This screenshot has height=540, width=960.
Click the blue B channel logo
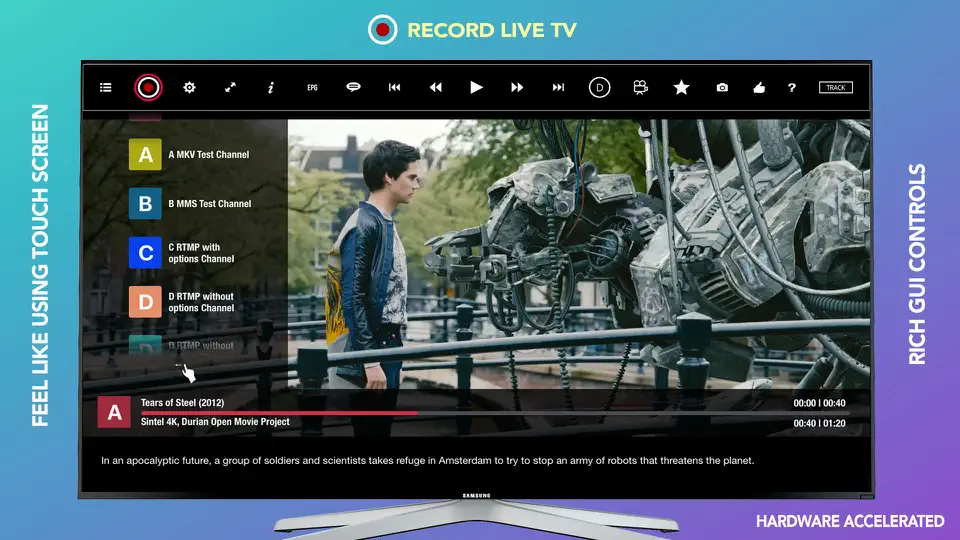point(145,203)
